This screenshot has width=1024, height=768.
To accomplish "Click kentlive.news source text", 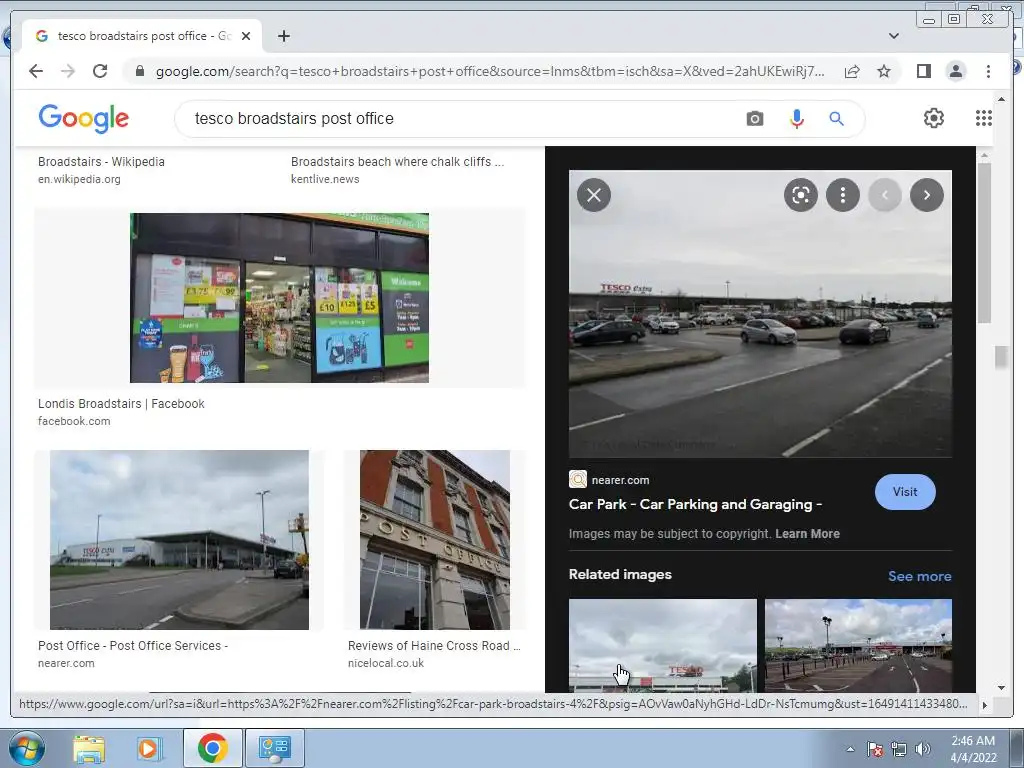I will click(325, 179).
